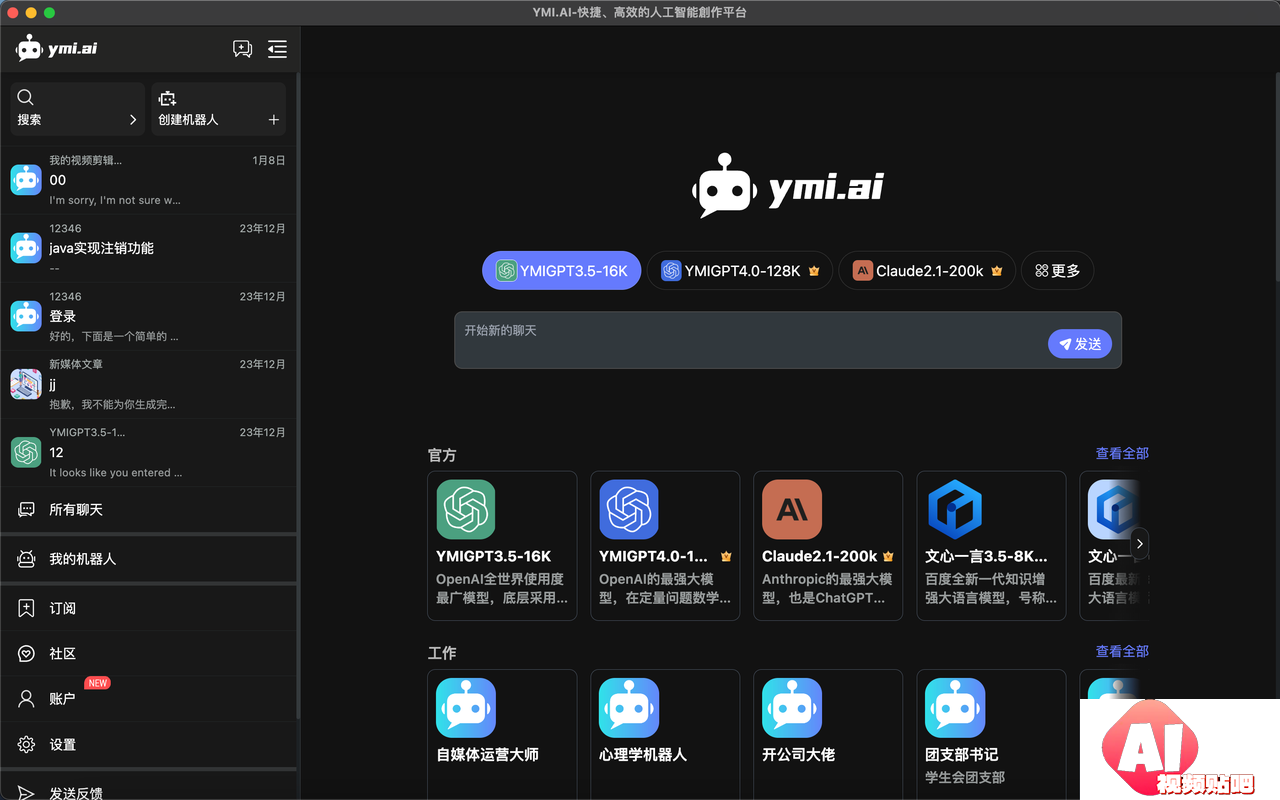Click the Claude2.1-200k card Anthropic icon
This screenshot has height=800, width=1280.
click(792, 509)
